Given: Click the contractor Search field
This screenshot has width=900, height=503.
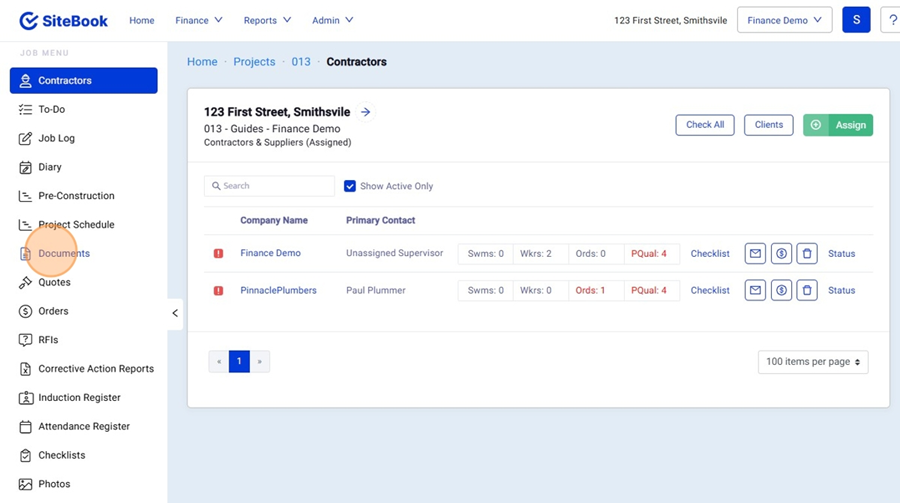Looking at the screenshot, I should point(270,186).
